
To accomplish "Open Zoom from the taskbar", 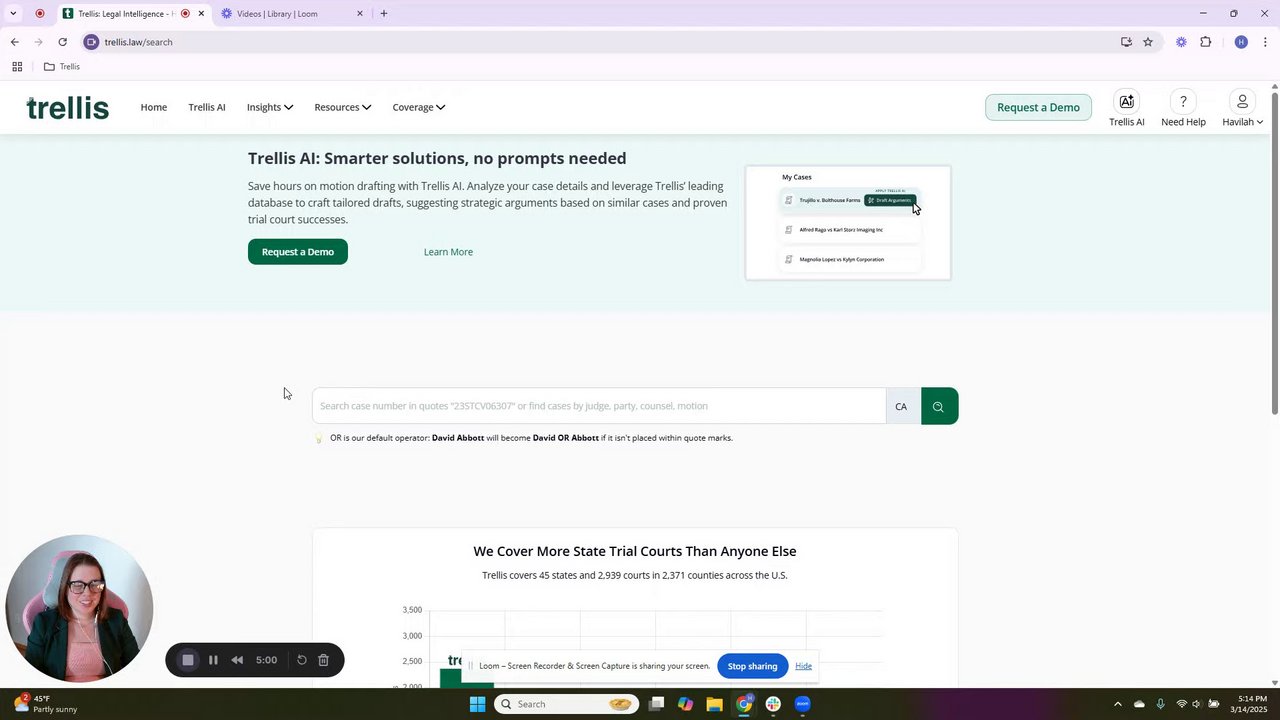I will pos(802,704).
